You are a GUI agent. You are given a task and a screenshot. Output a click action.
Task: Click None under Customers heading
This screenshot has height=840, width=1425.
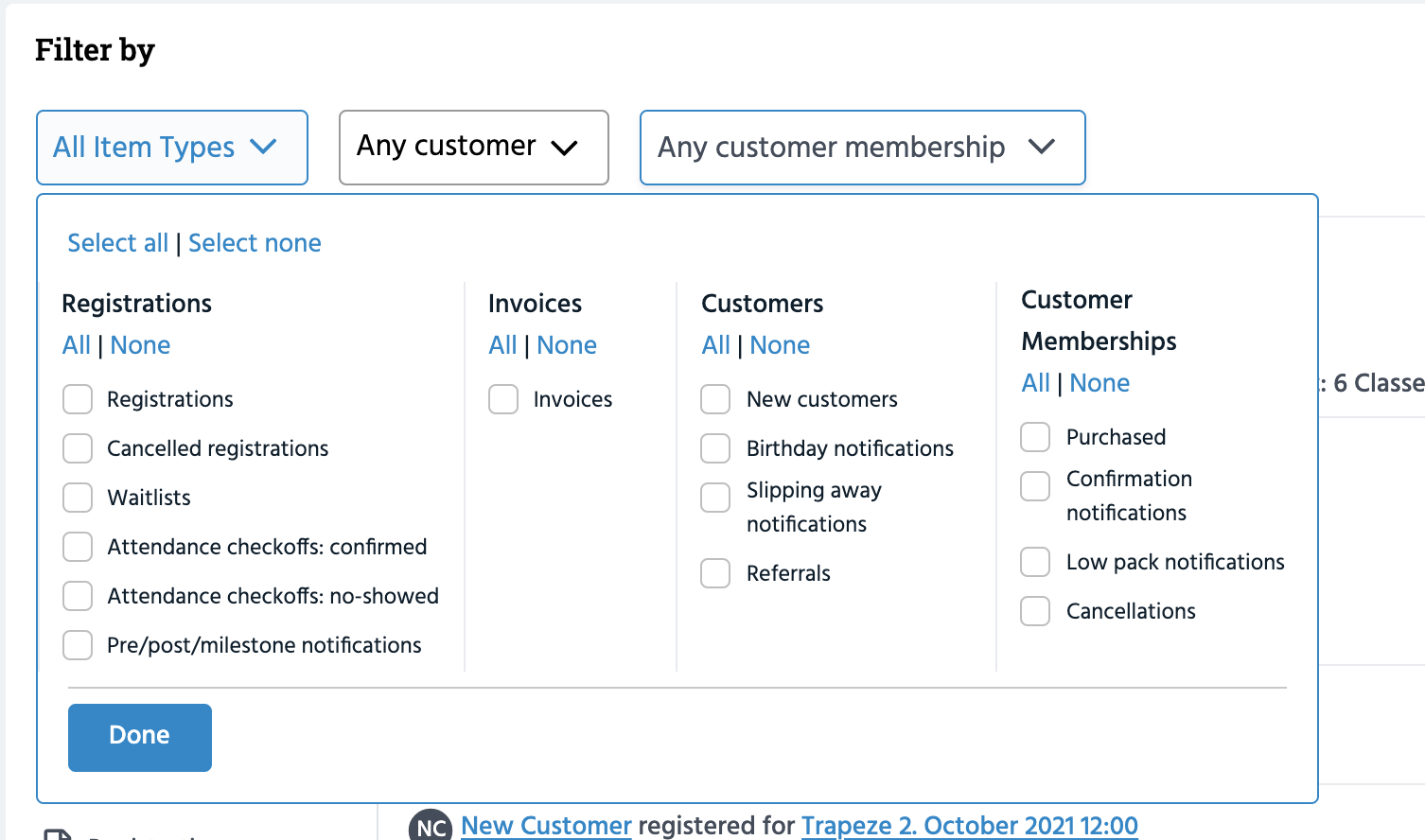[780, 345]
